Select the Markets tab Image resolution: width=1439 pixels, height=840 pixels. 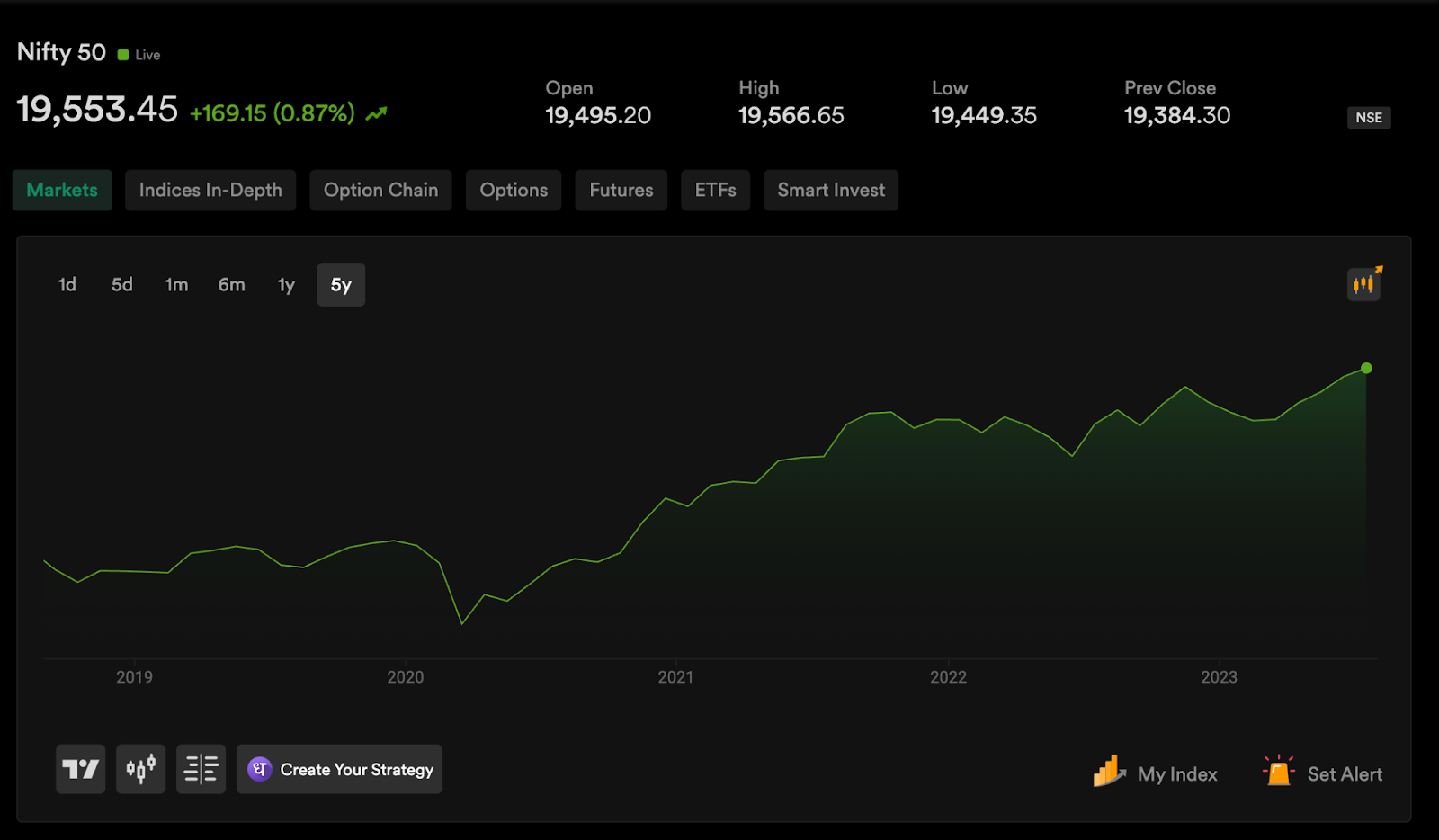pyautogui.click(x=62, y=190)
